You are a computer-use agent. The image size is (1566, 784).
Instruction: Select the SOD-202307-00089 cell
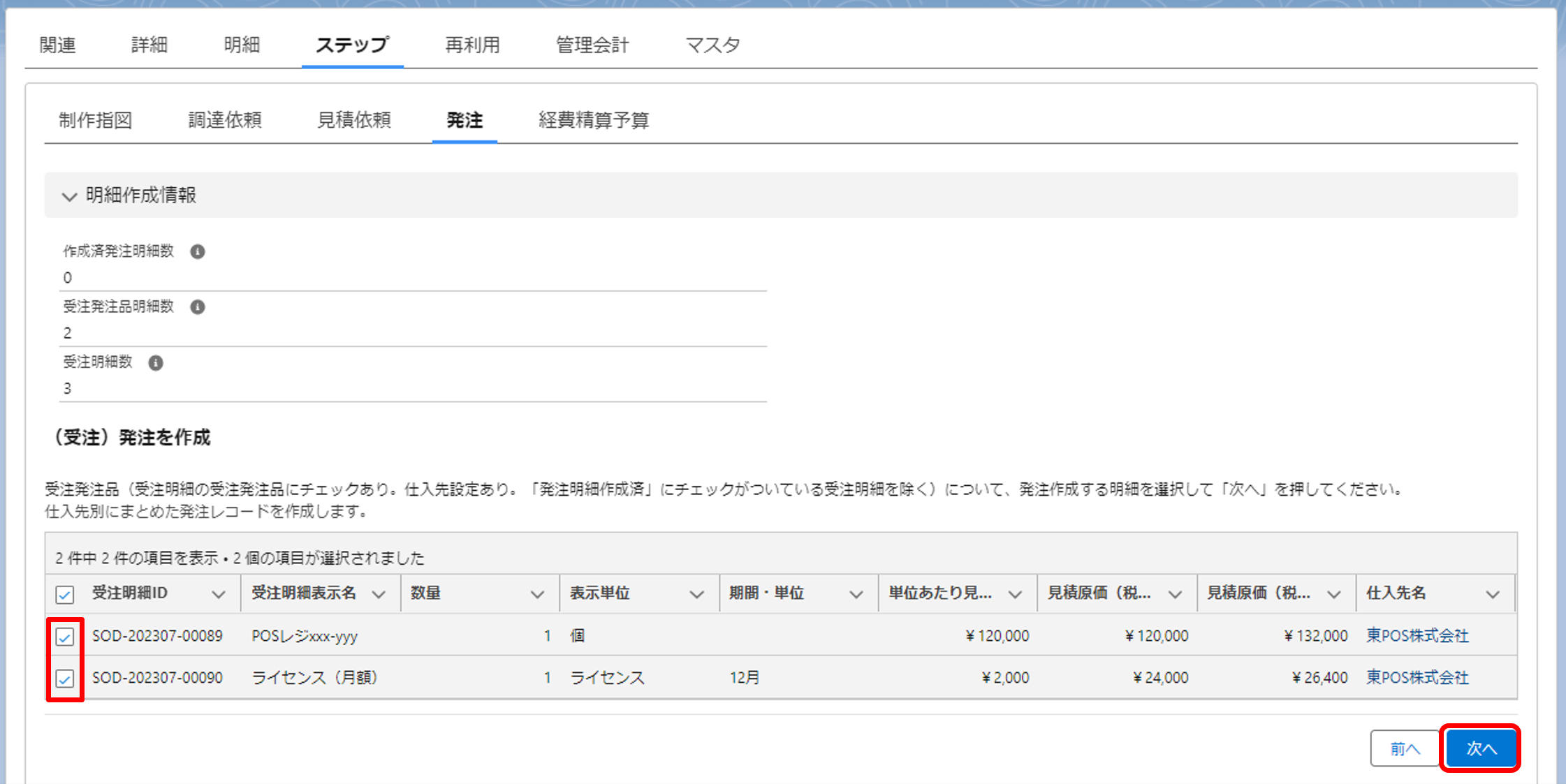click(x=157, y=636)
